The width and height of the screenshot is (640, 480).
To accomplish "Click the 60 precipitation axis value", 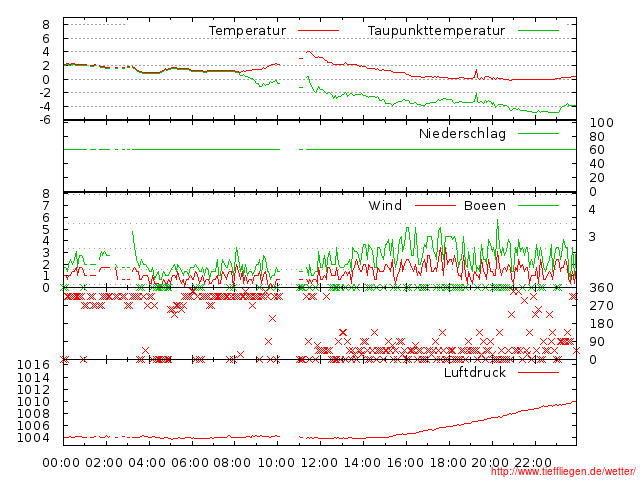I will point(597,150).
